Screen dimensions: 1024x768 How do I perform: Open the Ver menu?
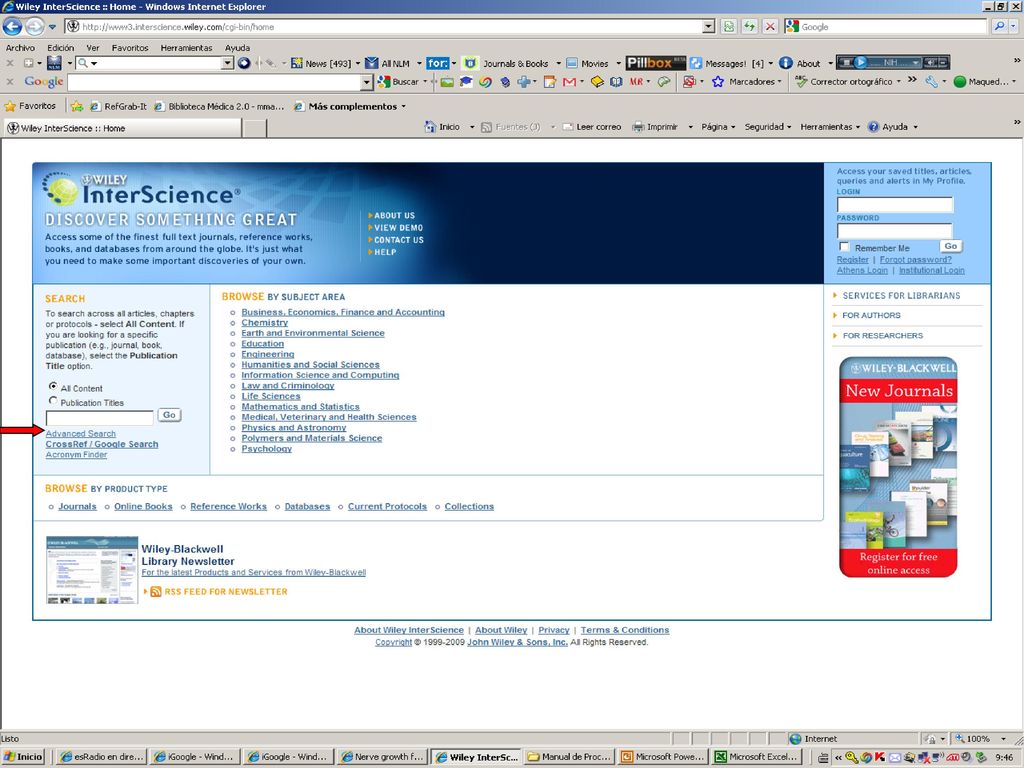tap(93, 48)
